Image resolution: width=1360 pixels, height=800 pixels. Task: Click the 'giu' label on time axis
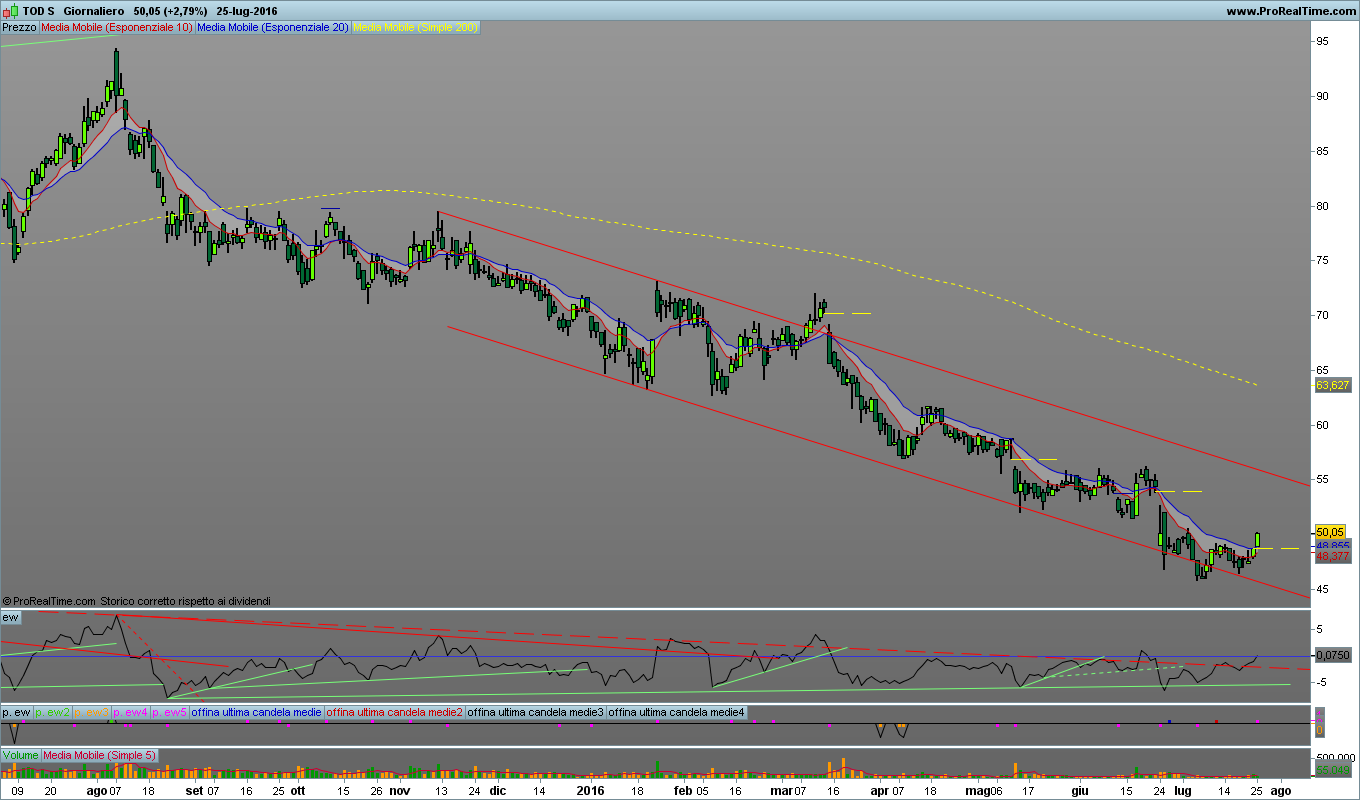click(x=1079, y=790)
